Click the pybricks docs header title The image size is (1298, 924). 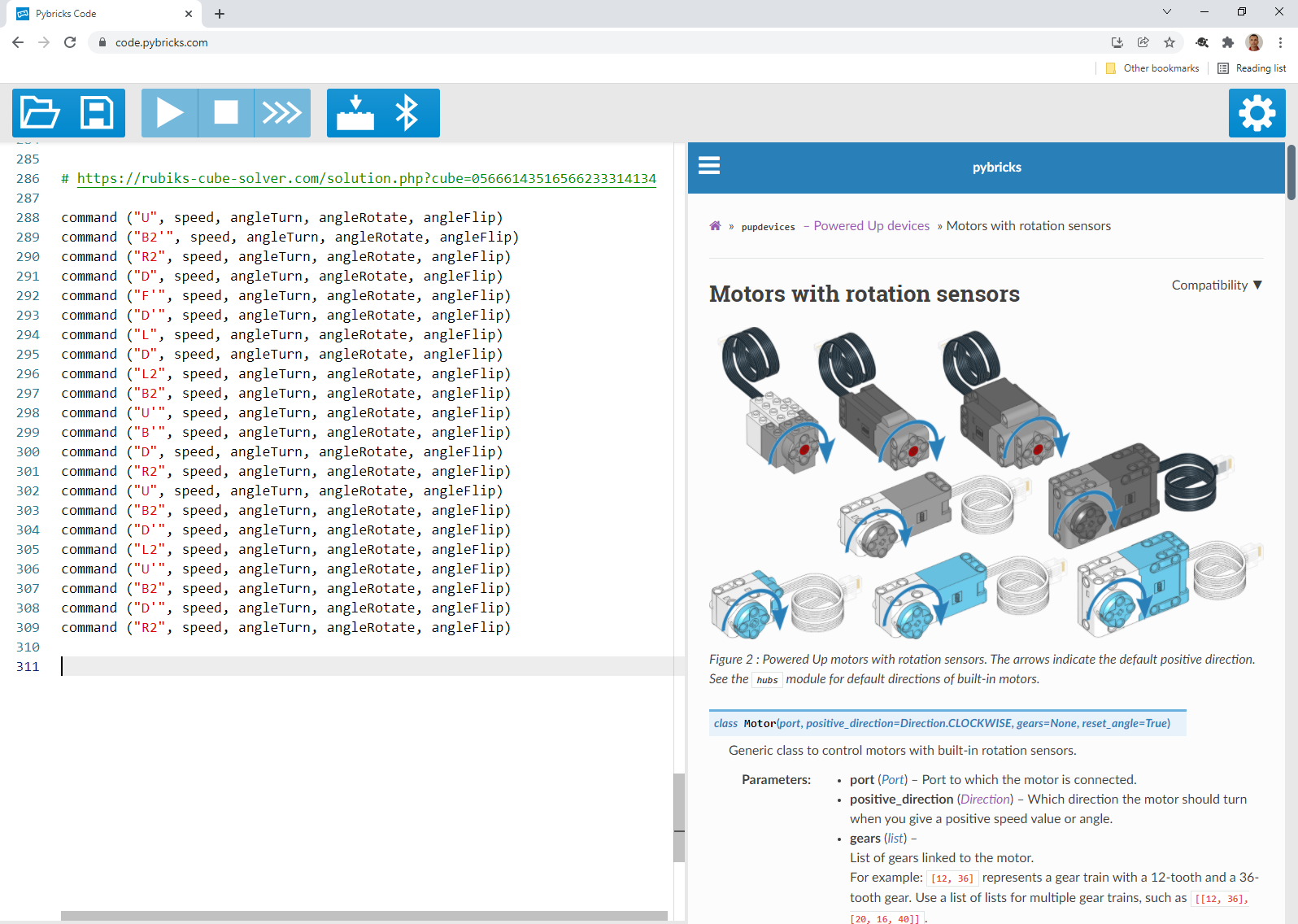point(996,168)
